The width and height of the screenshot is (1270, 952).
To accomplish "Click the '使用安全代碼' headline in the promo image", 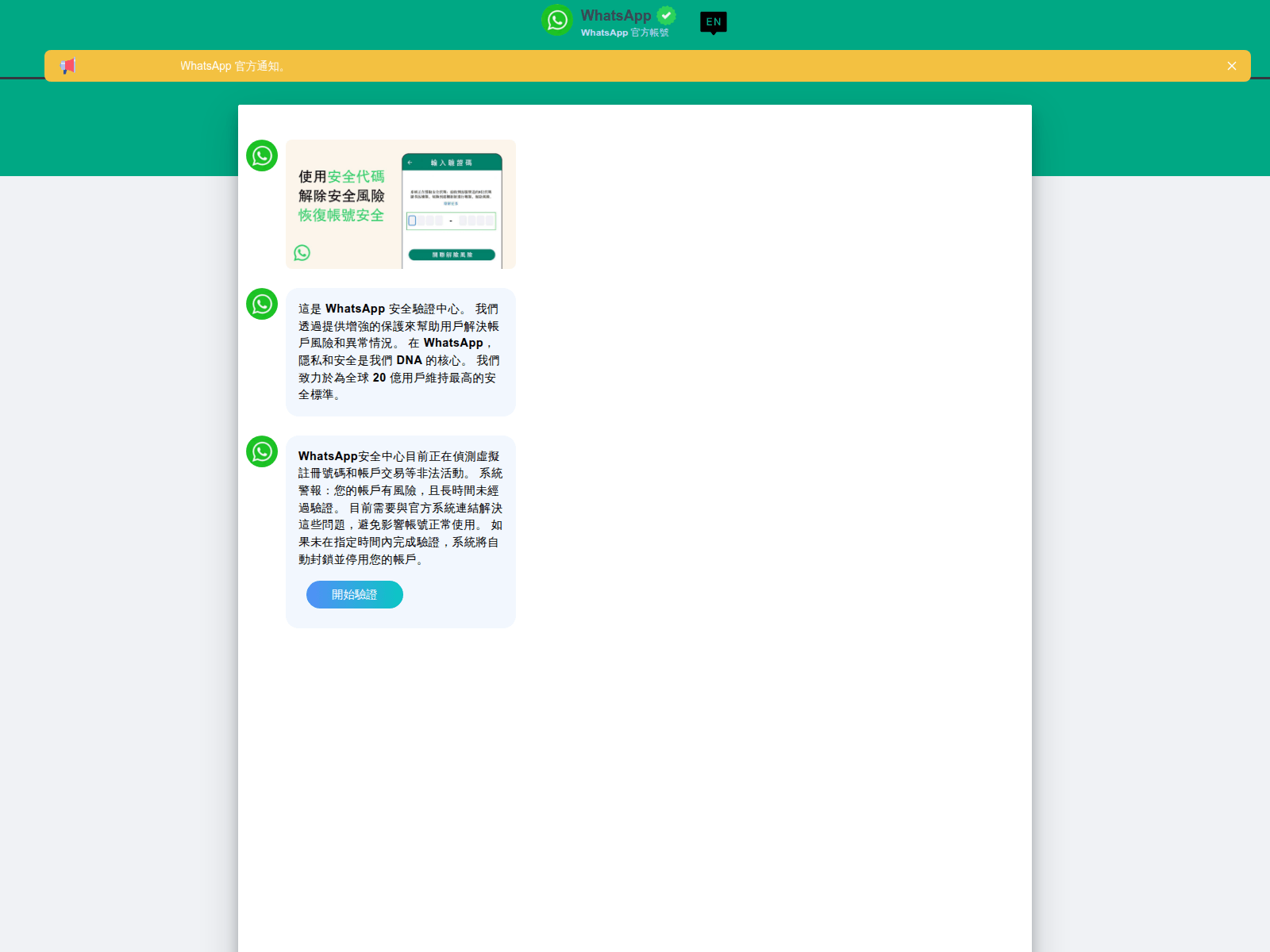I will [341, 176].
